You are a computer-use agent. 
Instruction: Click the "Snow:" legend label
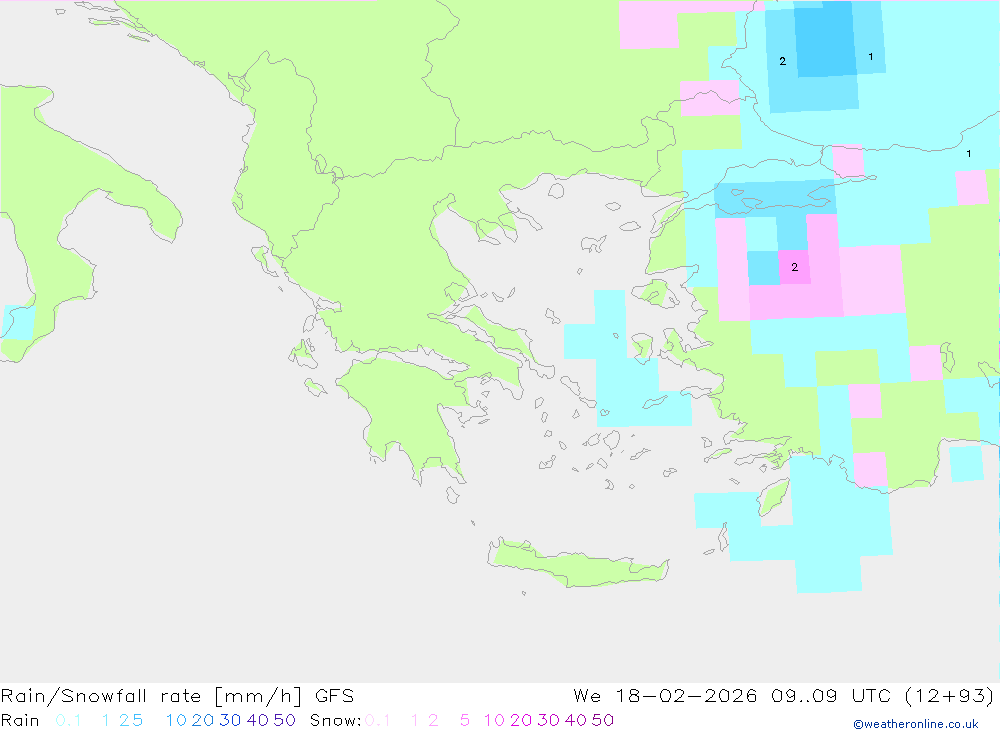point(336,720)
